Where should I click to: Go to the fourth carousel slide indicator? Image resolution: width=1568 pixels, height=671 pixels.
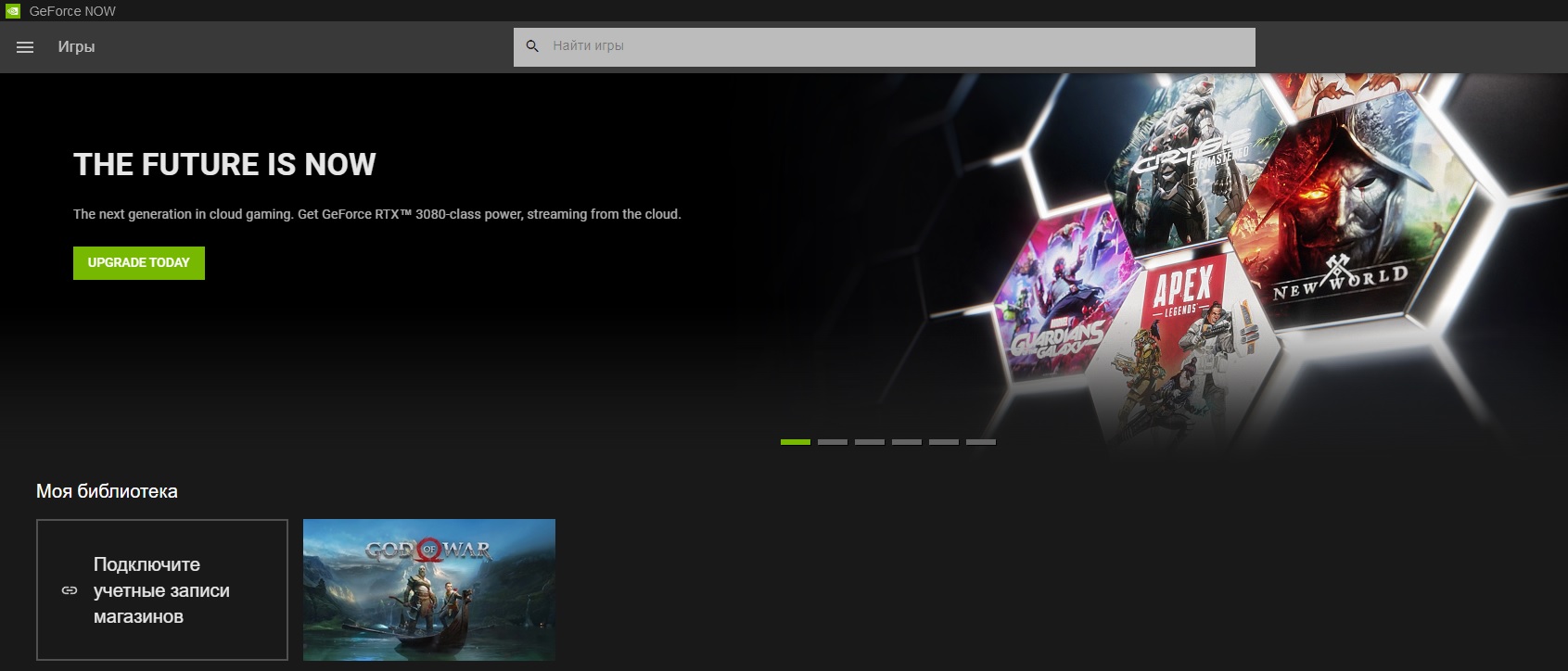click(907, 442)
